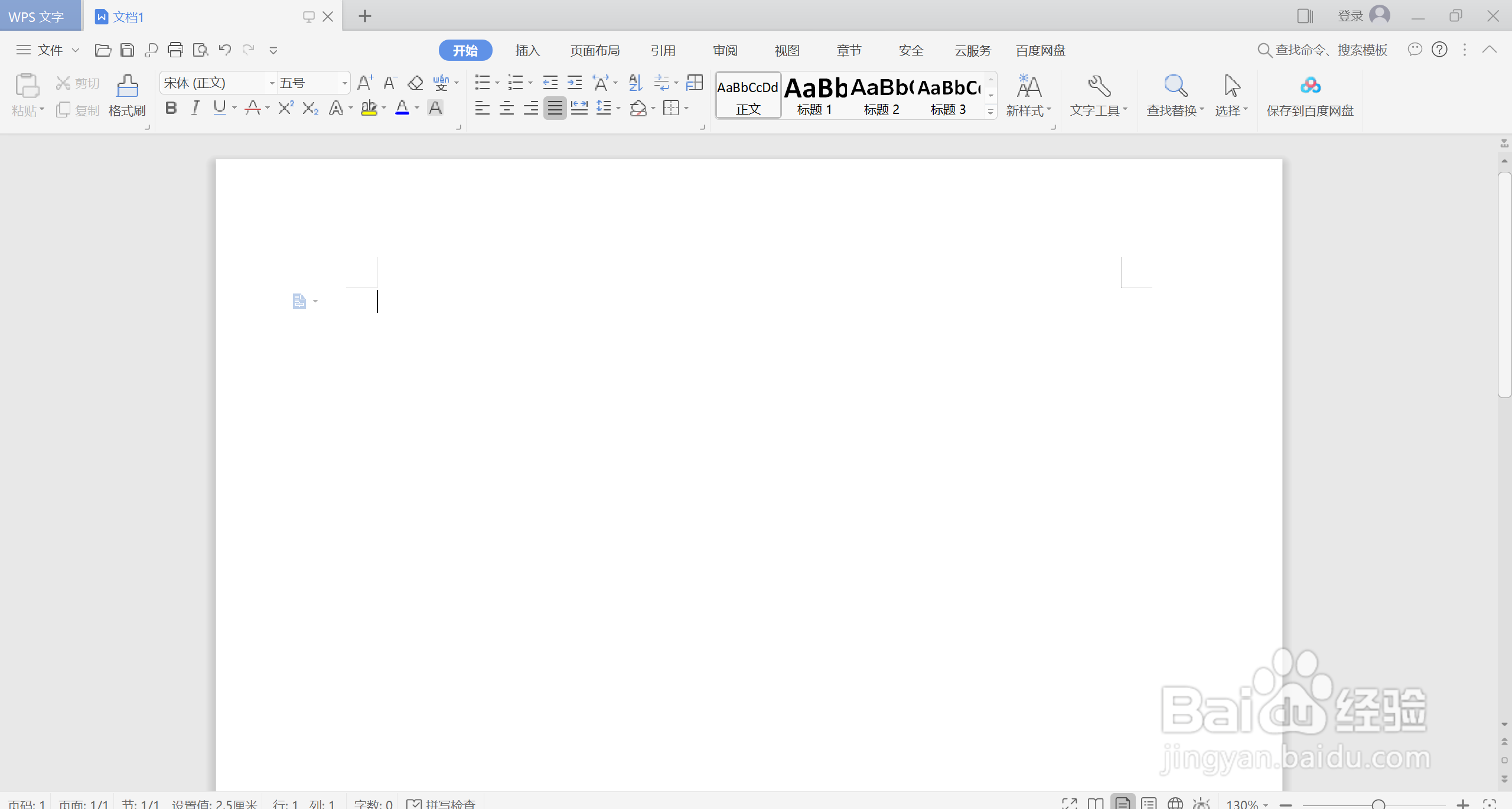Click the superscript X² icon
Viewport: 1512px width, 809px height.
tap(286, 108)
